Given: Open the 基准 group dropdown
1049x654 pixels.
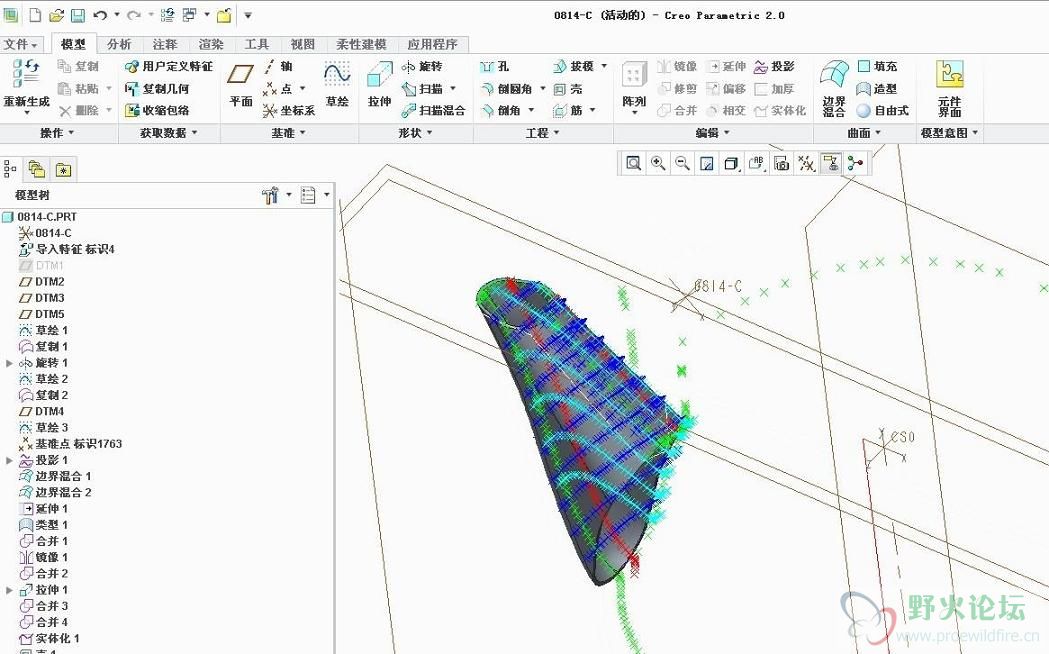Looking at the screenshot, I should [288, 133].
